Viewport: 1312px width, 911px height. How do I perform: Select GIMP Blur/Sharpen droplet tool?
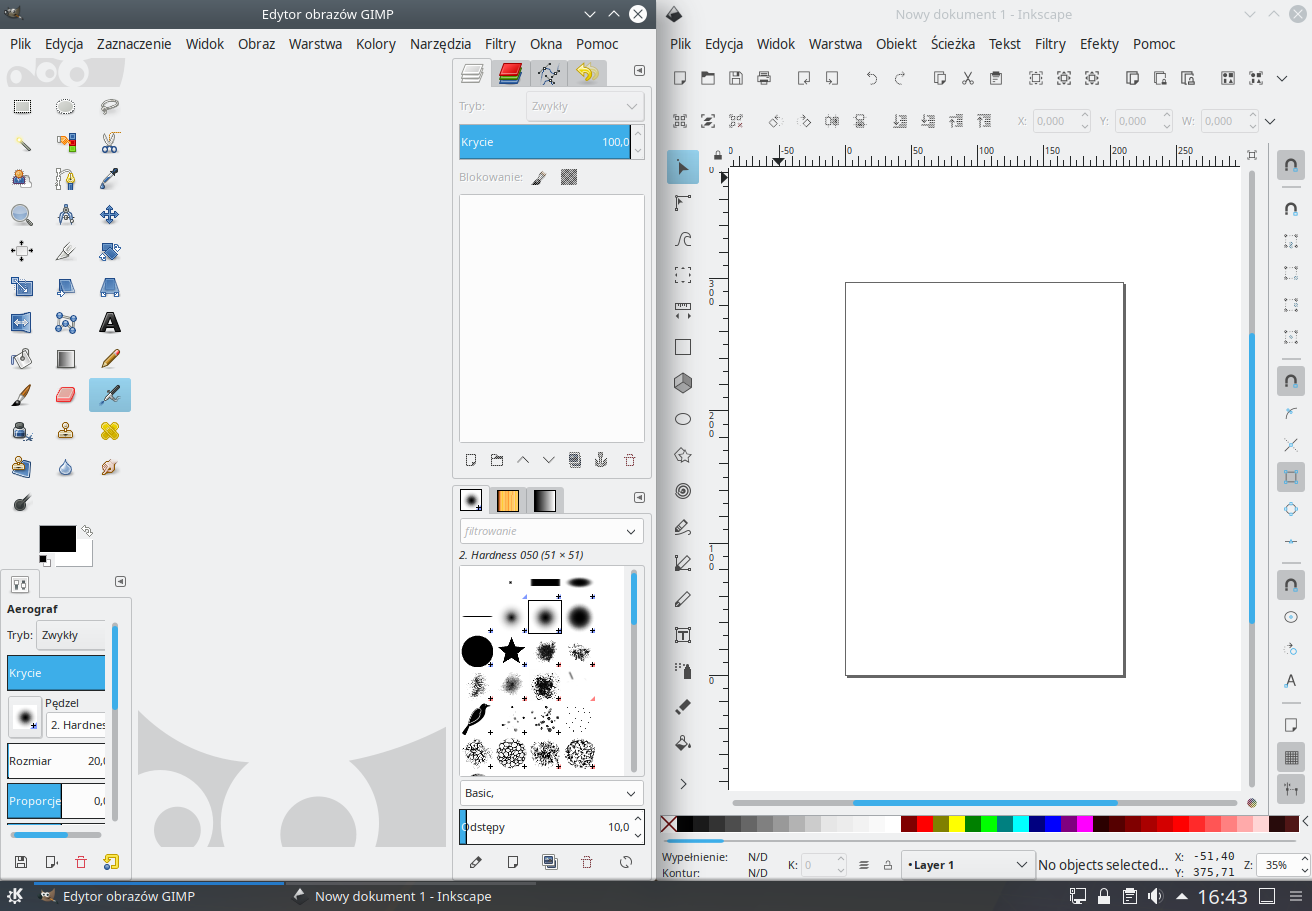(66, 466)
